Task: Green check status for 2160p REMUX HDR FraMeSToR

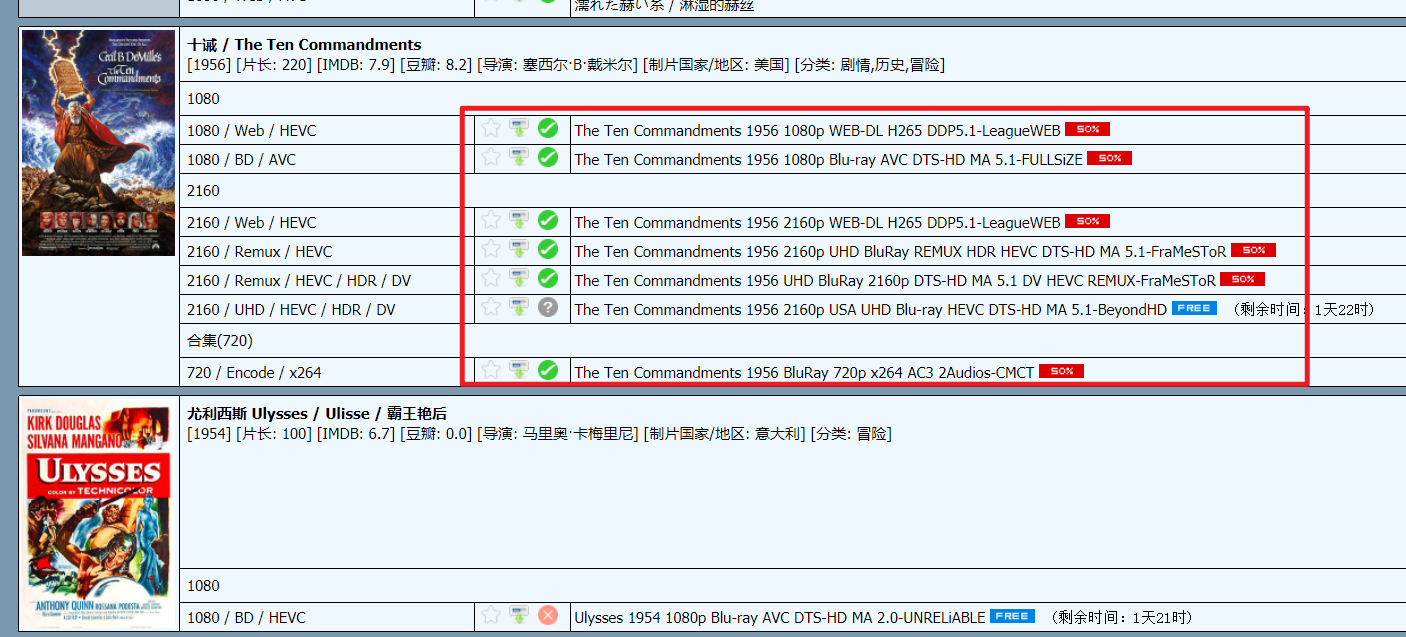Action: coord(547,248)
